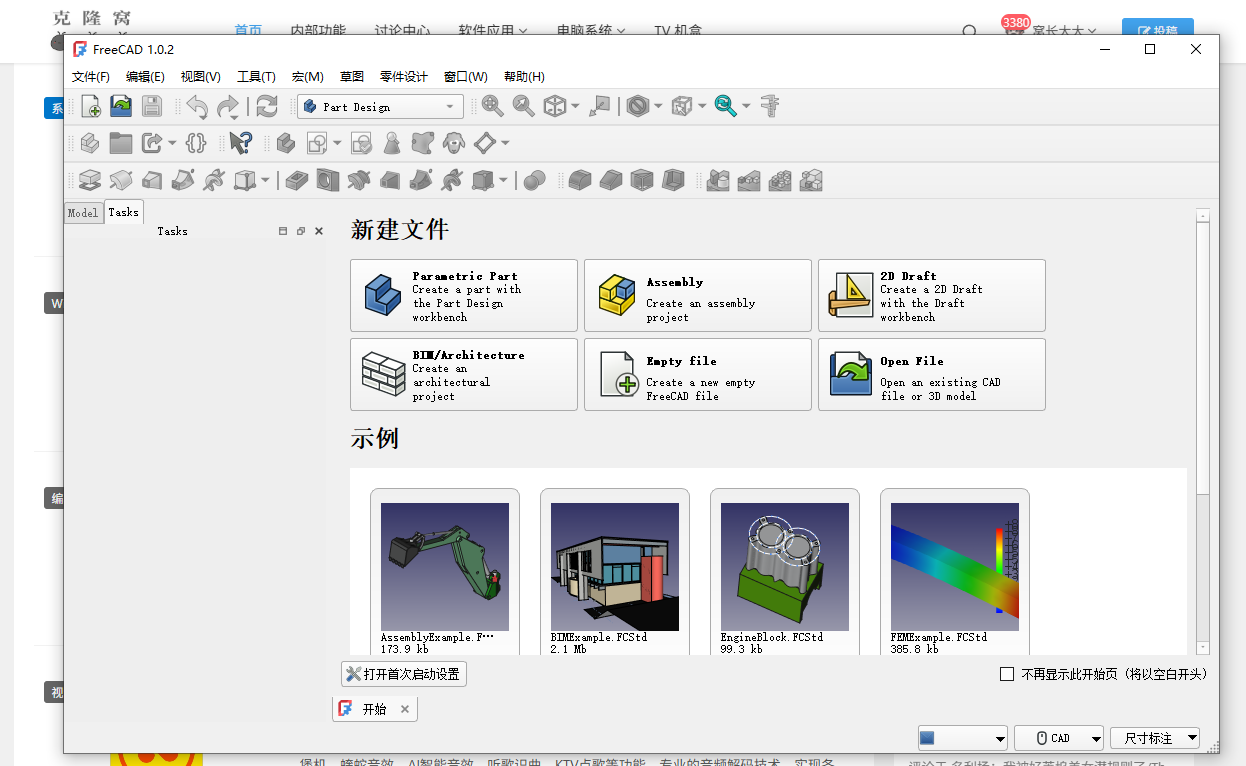Click the Refresh recompute icon
The width and height of the screenshot is (1246, 766).
(x=266, y=106)
